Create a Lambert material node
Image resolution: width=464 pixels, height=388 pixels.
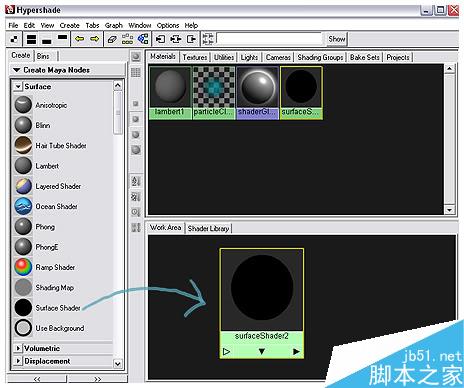click(x=37, y=166)
